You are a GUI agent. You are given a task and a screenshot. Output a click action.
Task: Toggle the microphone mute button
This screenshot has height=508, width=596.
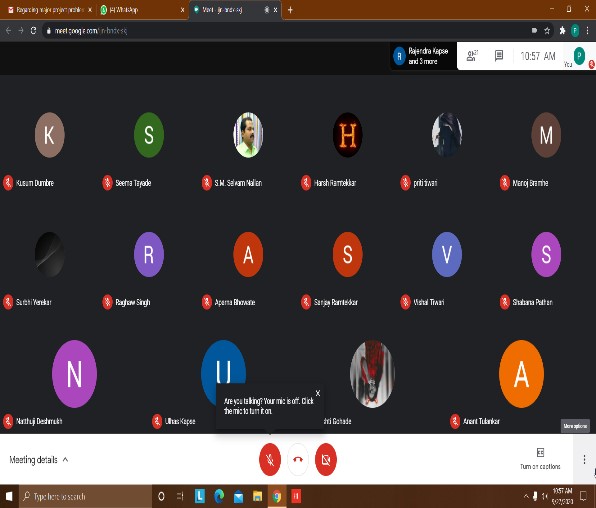[270, 459]
